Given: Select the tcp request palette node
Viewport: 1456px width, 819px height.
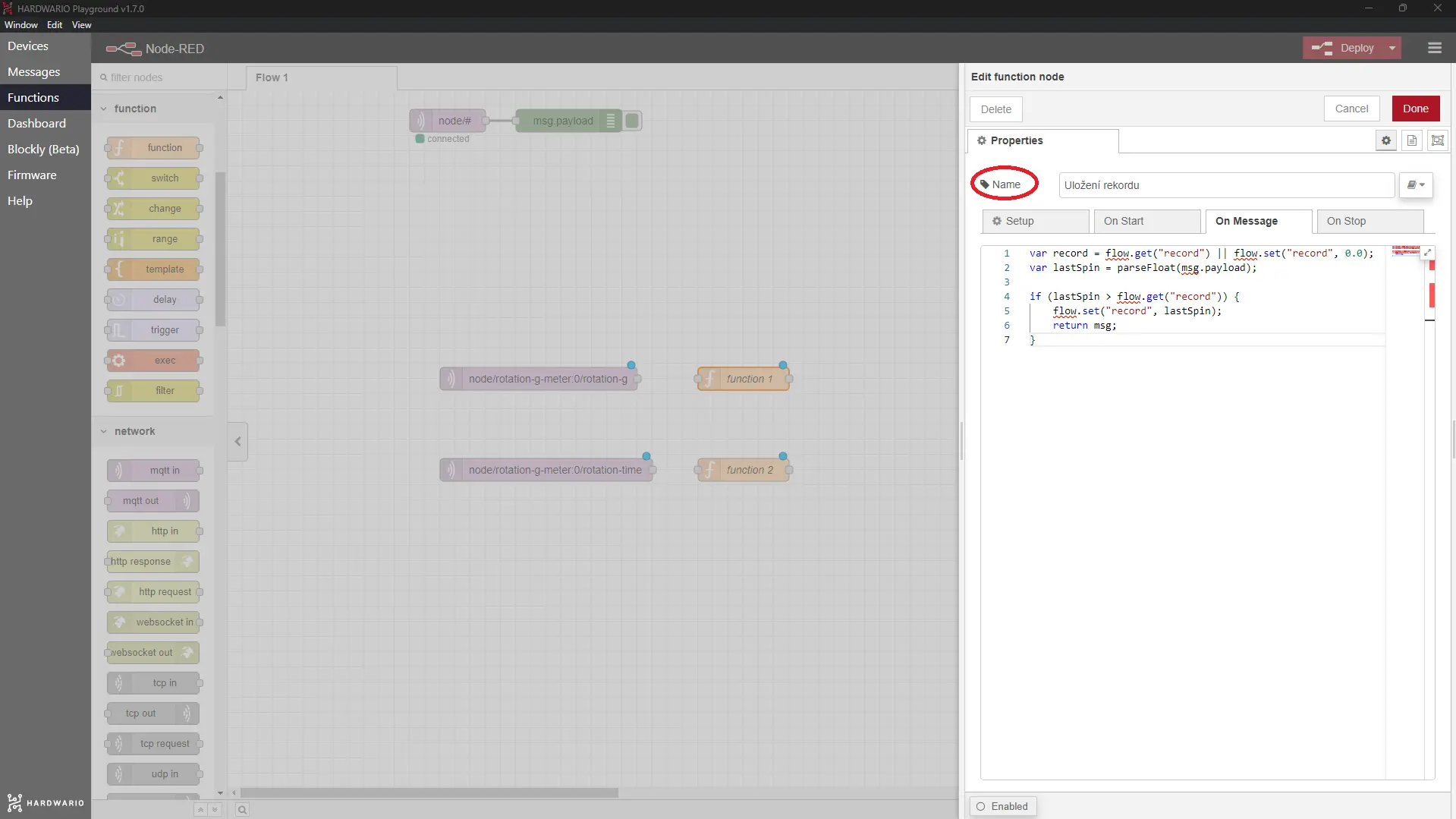Looking at the screenshot, I should pos(153,744).
